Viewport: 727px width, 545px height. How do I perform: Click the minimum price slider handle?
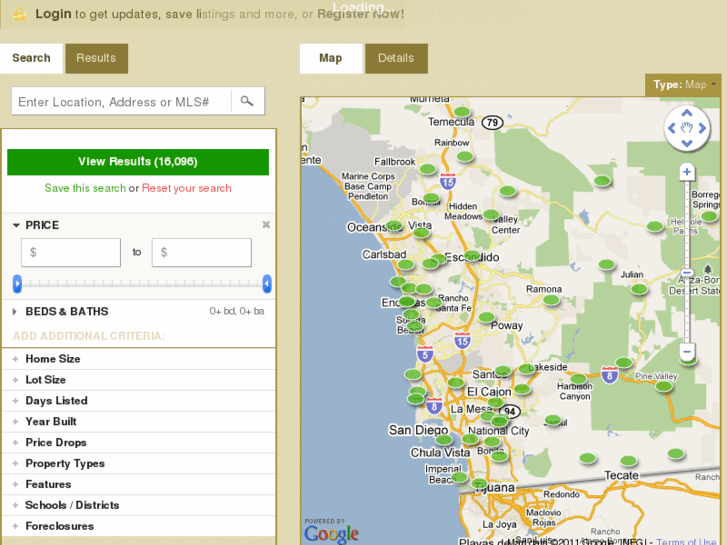coord(17,283)
